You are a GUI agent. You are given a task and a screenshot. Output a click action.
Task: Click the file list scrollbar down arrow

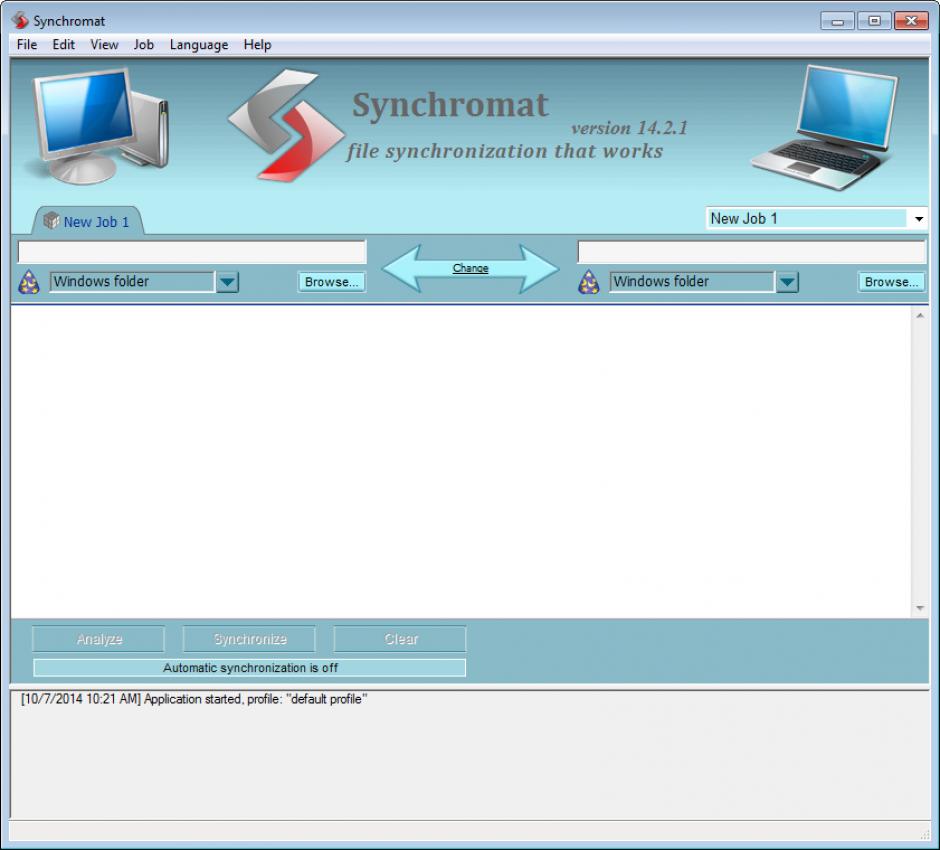coord(920,608)
